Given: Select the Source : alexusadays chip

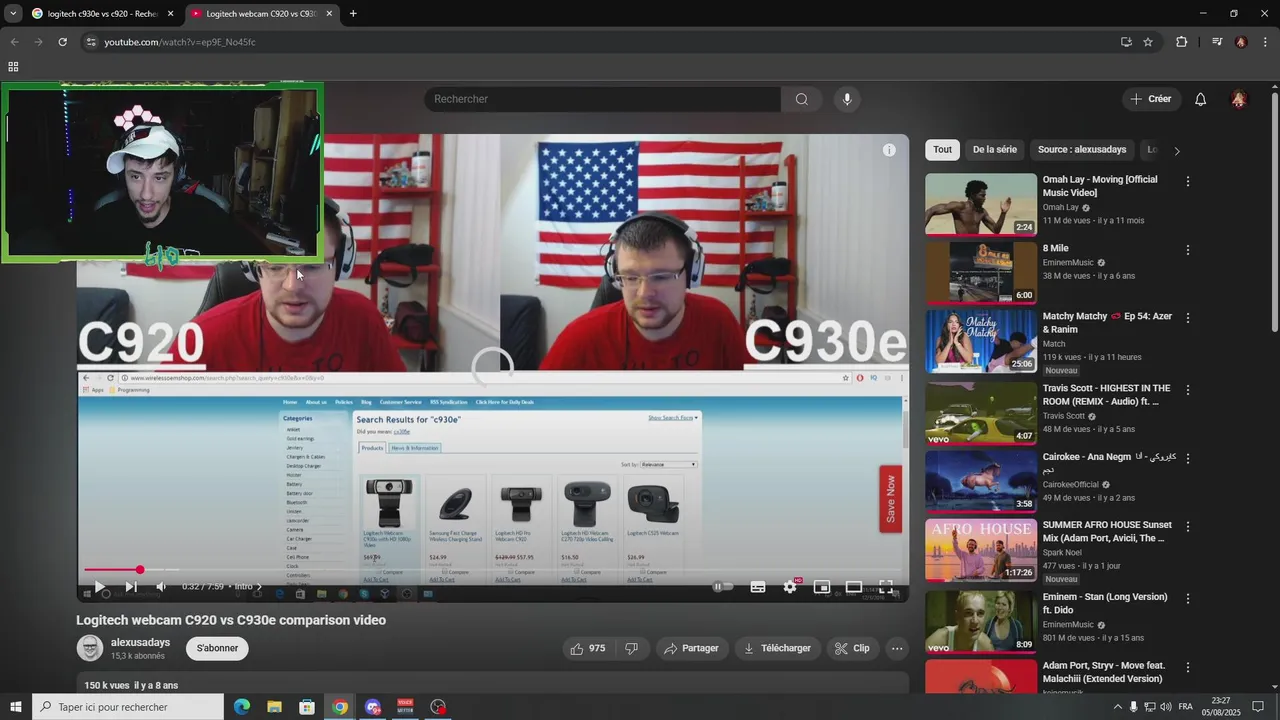Looking at the screenshot, I should coord(1082,150).
